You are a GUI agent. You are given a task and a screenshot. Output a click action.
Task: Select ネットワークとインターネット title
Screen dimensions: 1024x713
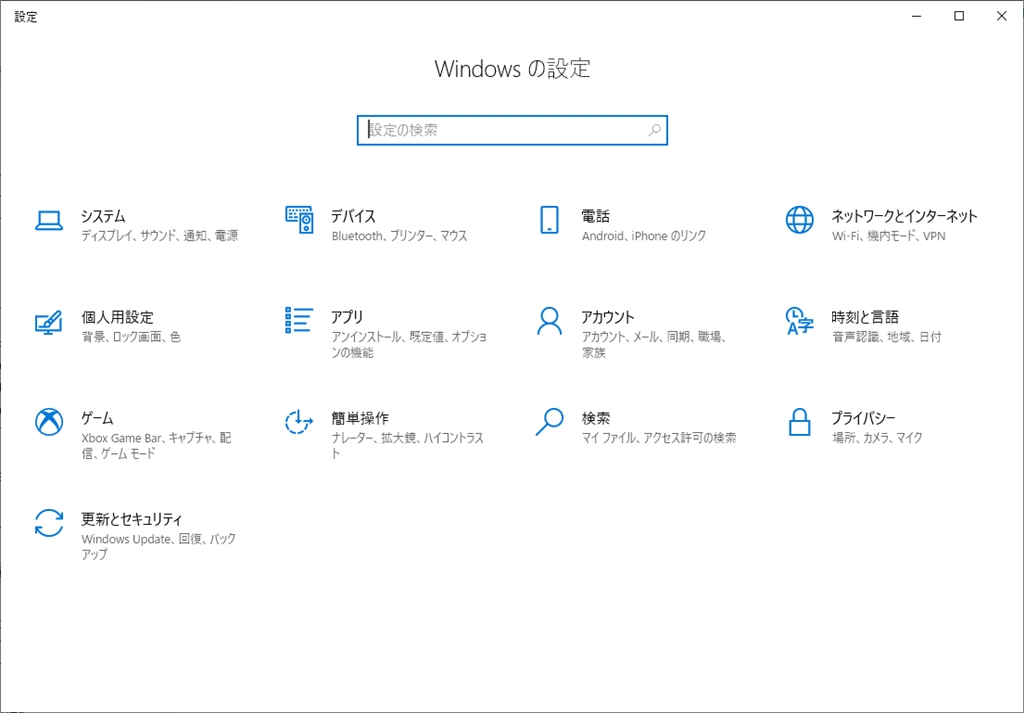tap(904, 216)
